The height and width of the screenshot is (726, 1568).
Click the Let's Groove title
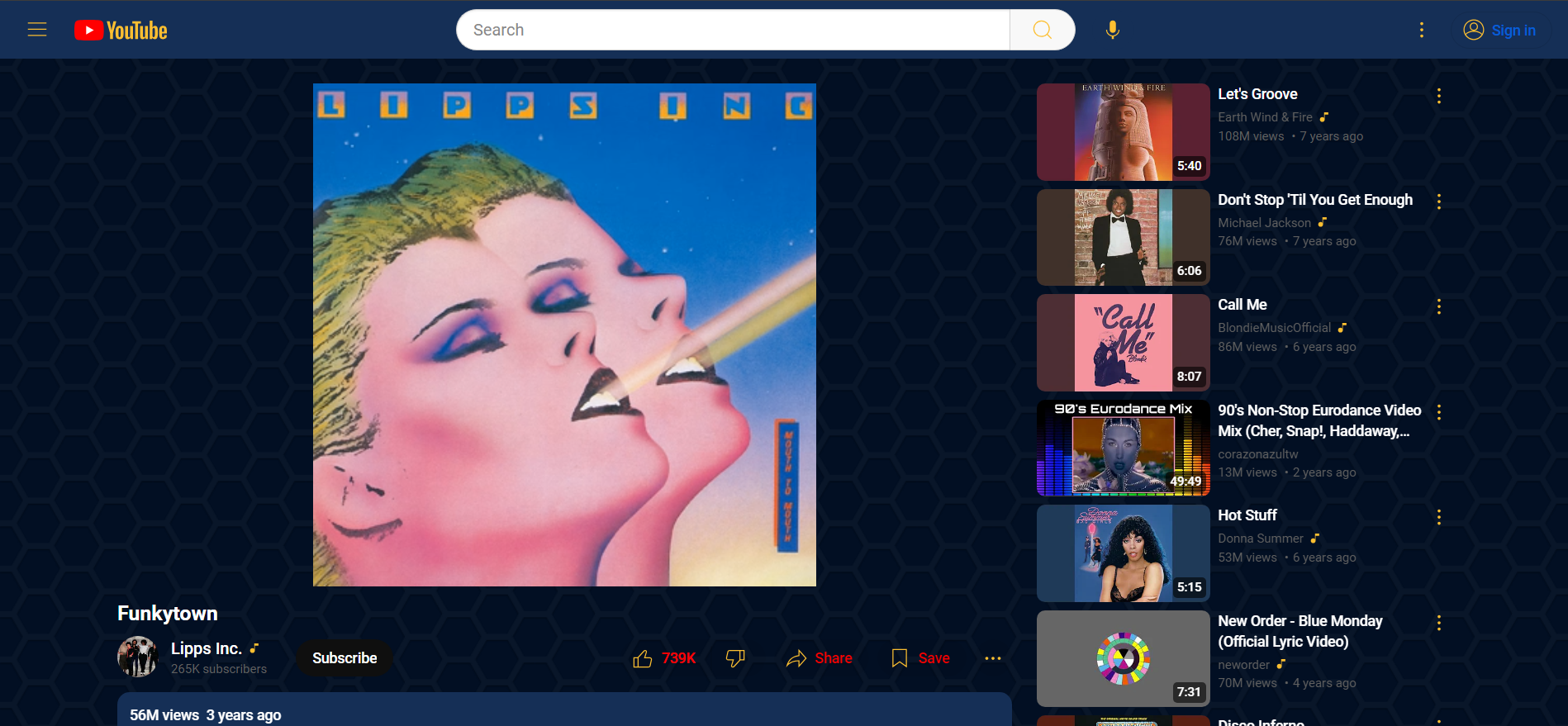tap(1257, 94)
